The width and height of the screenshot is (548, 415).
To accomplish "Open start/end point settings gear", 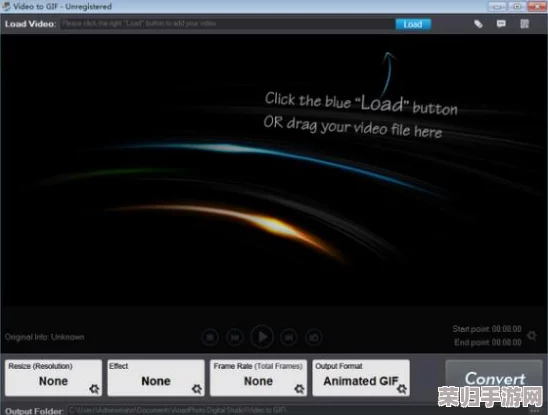I will pos(532,336).
